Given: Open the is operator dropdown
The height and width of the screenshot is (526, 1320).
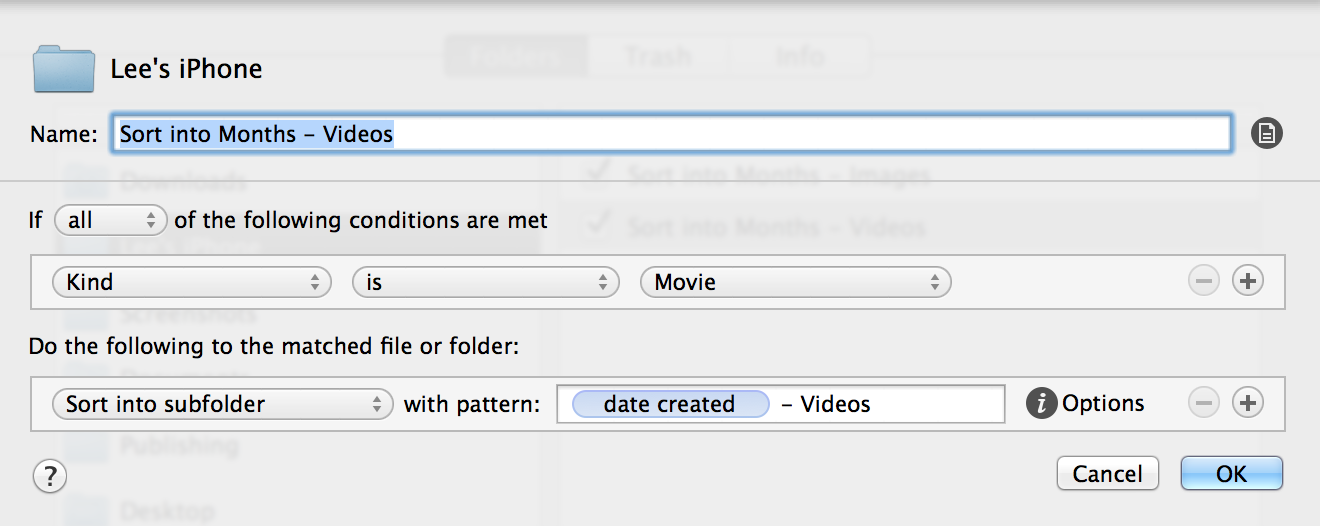Looking at the screenshot, I should pyautogui.click(x=486, y=283).
